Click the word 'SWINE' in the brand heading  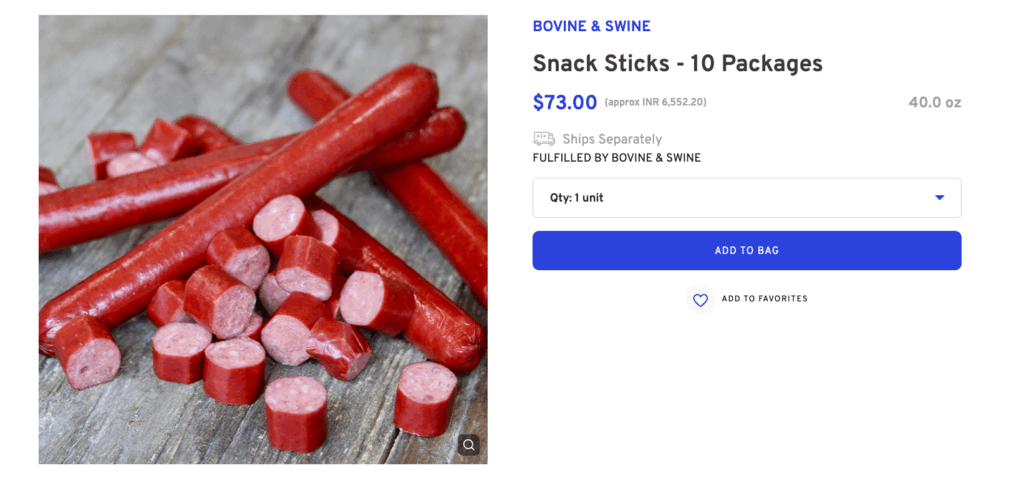(627, 26)
